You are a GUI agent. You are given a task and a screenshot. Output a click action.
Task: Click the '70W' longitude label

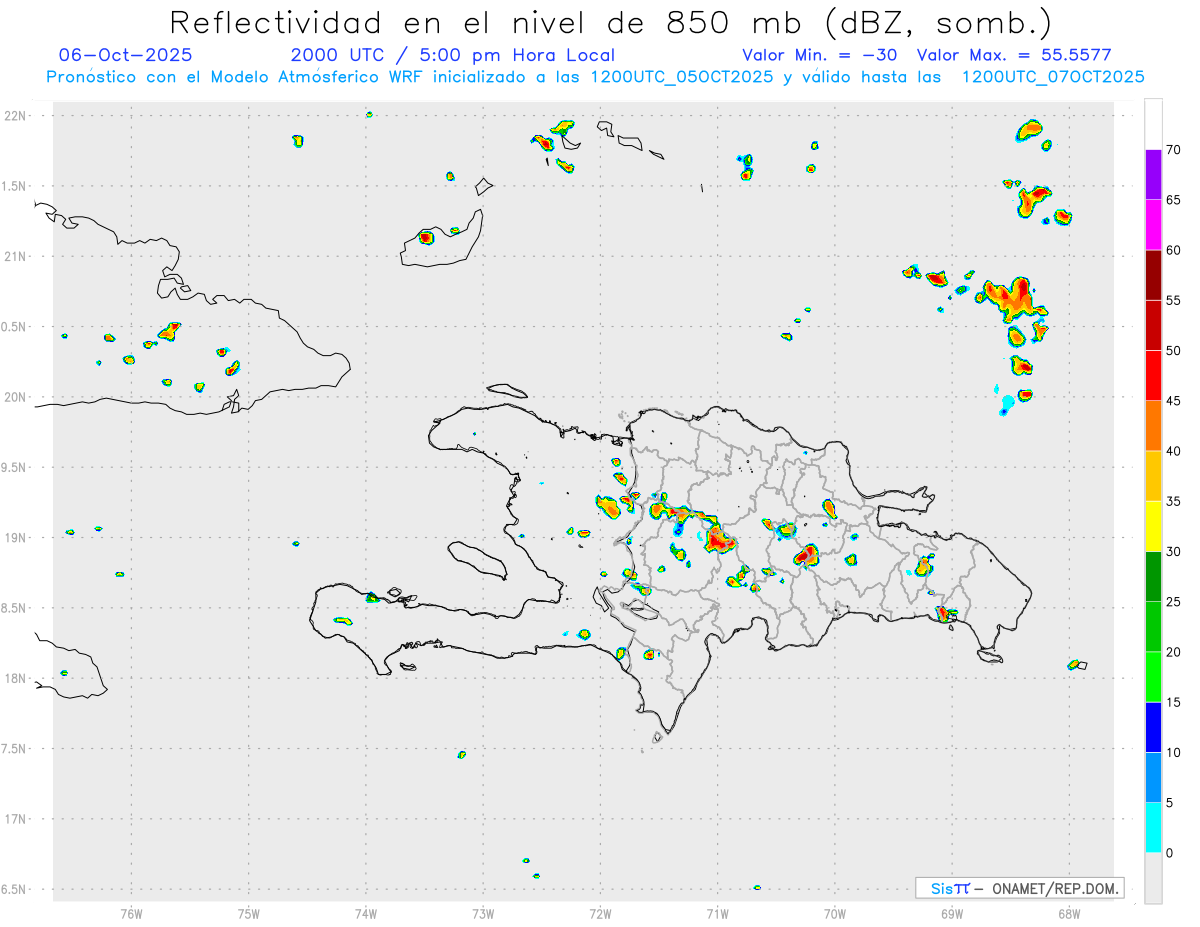[x=835, y=914]
